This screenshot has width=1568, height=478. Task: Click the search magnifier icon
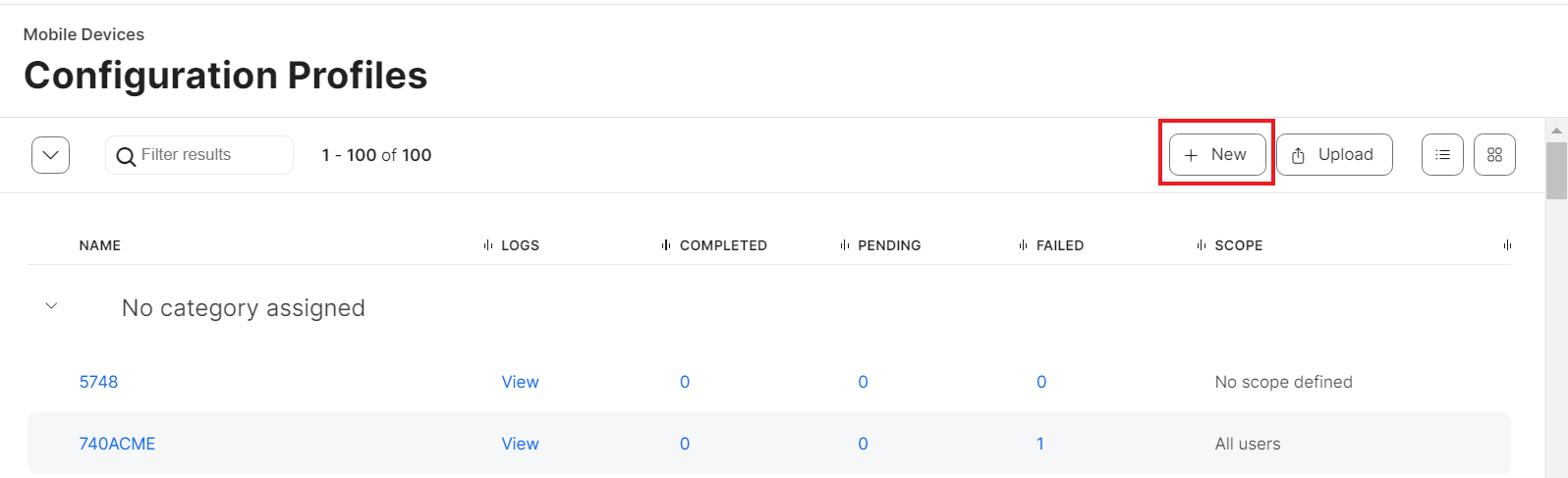pos(126,156)
